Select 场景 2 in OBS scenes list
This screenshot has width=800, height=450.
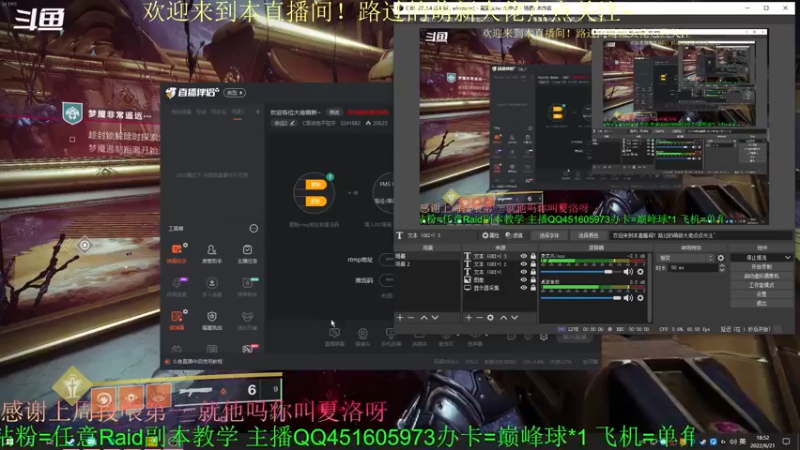click(428, 264)
